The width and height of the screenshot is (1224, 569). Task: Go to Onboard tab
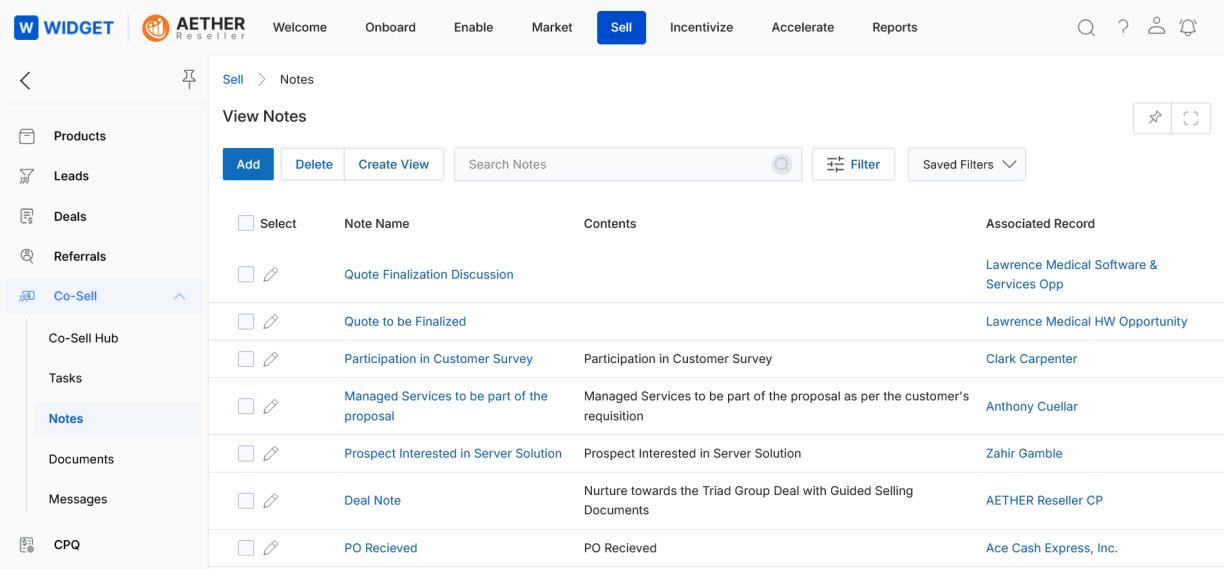click(x=390, y=28)
